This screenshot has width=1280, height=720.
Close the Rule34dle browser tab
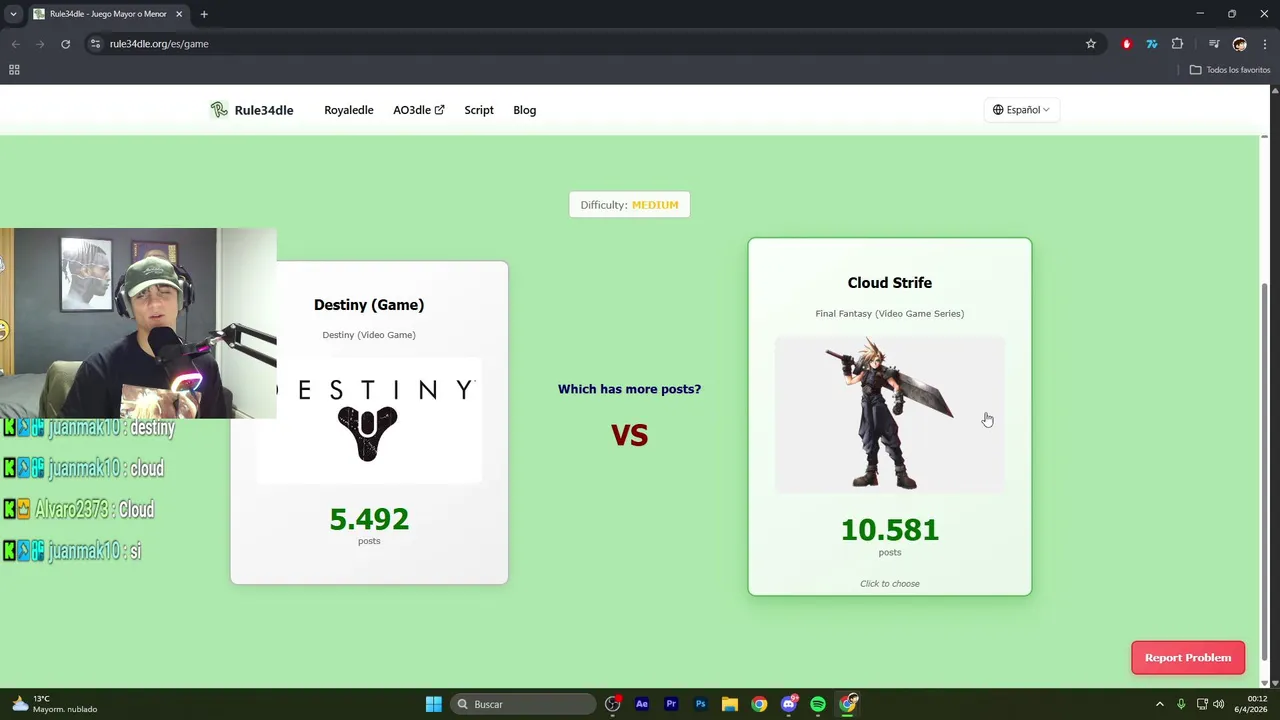[178, 14]
